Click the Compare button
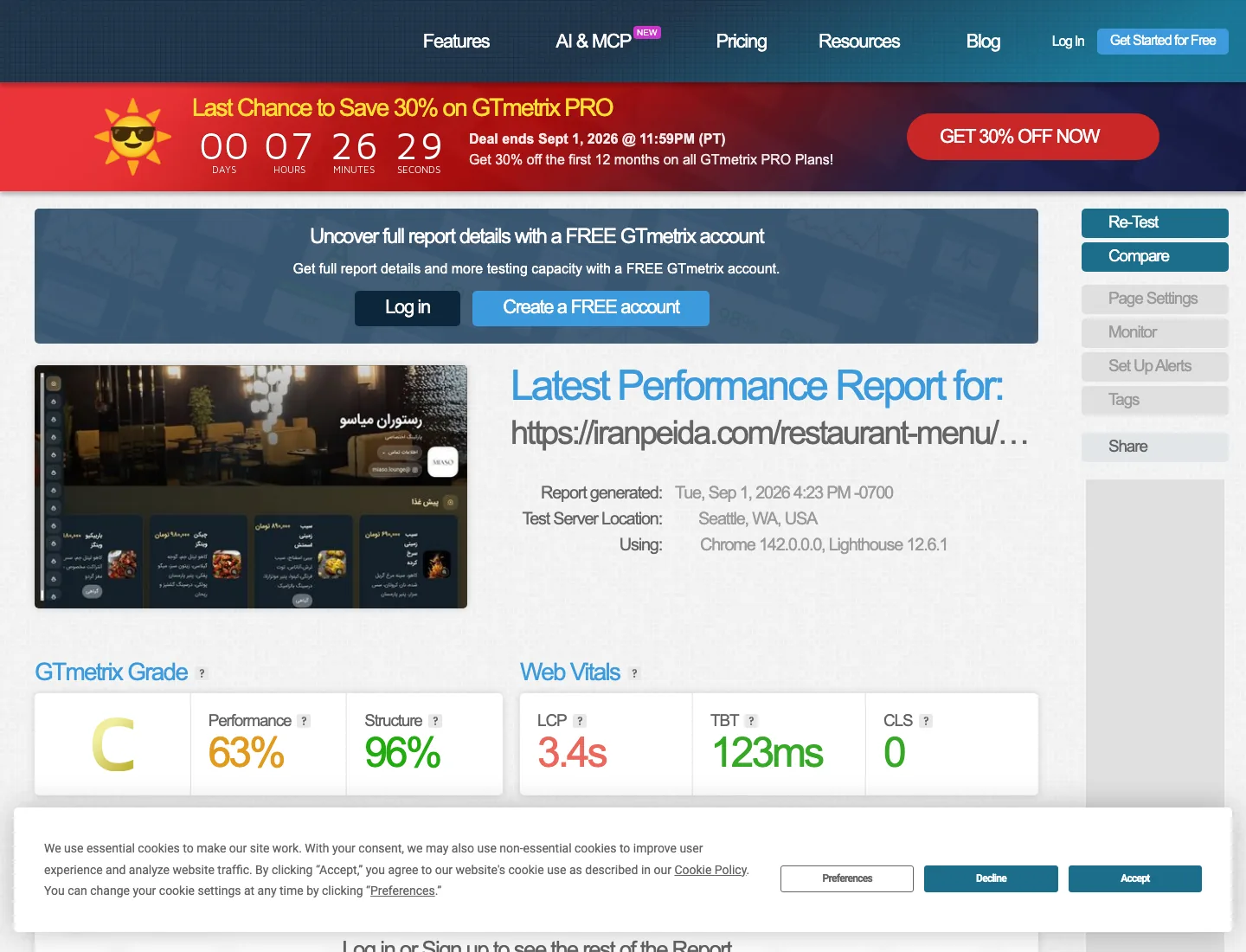This screenshot has width=1246, height=952. point(1155,256)
